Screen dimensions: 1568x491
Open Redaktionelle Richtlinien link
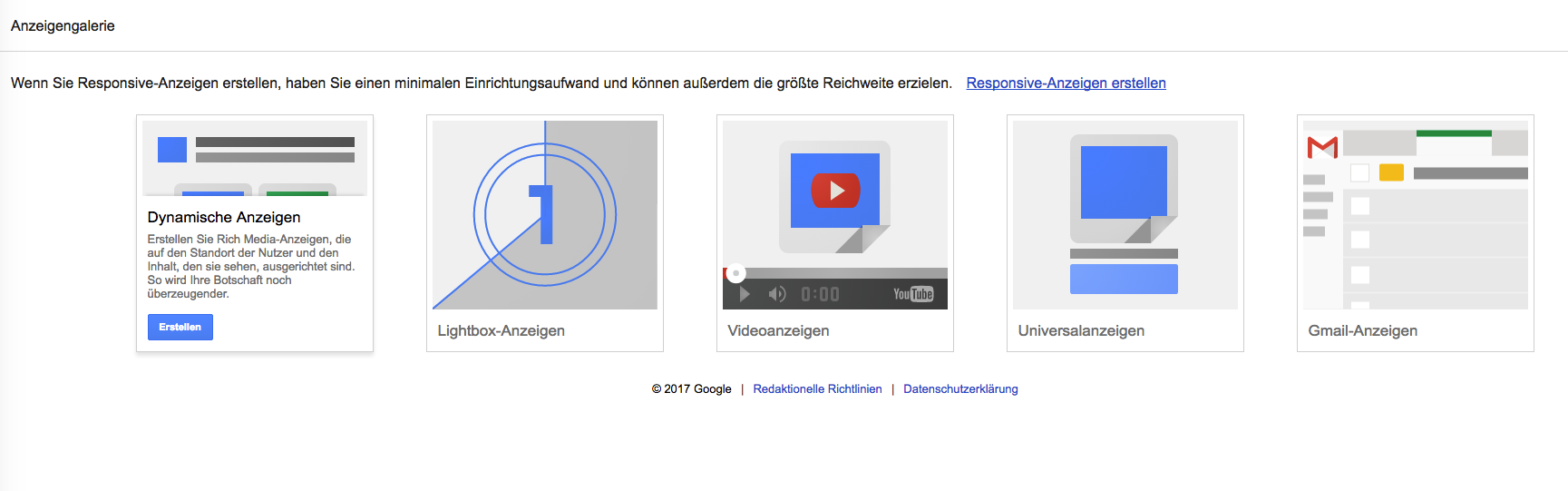tap(817, 388)
